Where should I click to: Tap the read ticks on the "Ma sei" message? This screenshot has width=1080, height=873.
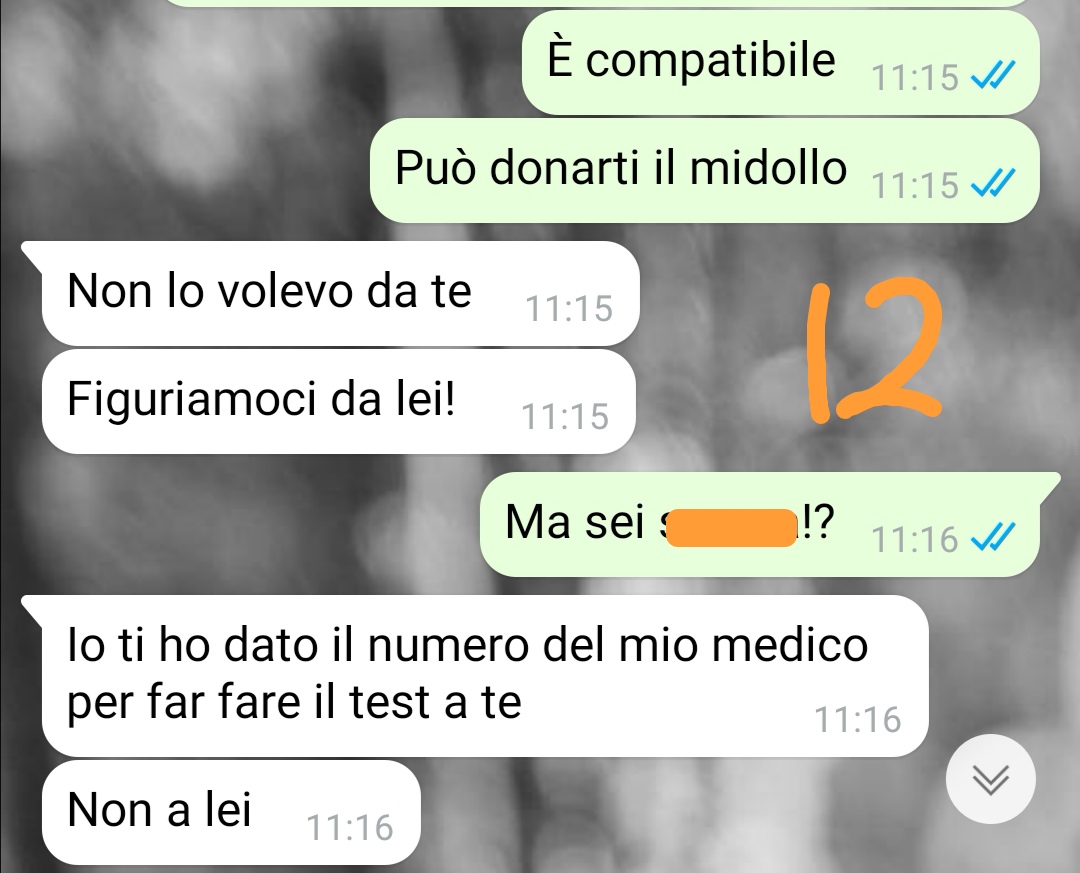tap(993, 537)
